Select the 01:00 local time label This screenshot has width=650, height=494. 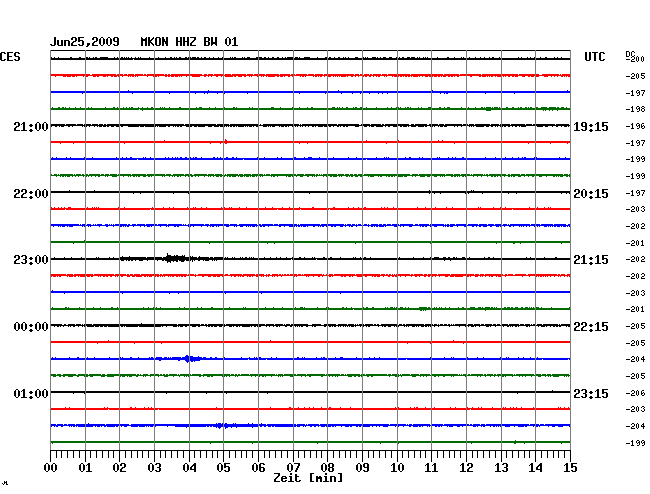[x=31, y=393]
